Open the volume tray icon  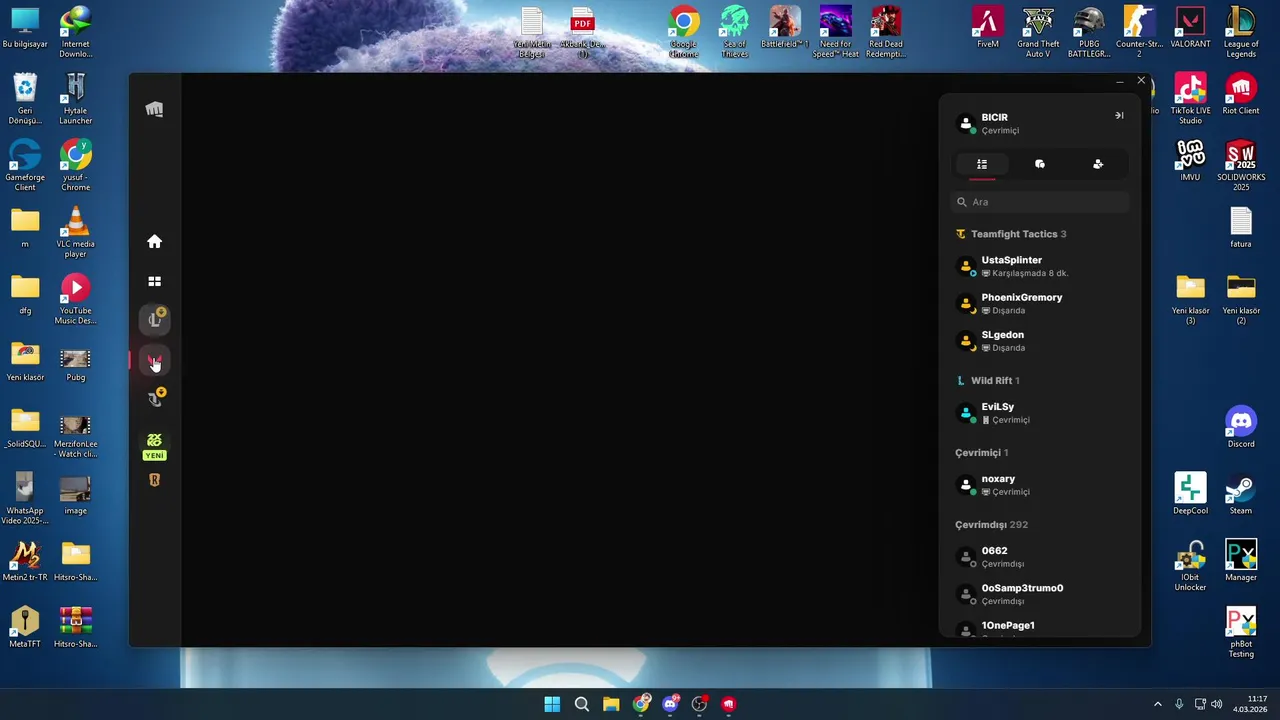click(x=1216, y=704)
